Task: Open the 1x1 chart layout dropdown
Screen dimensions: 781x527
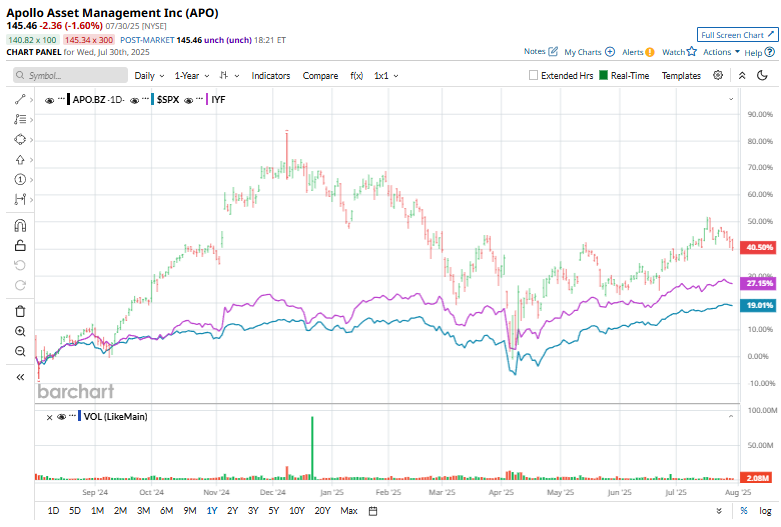Action: point(386,76)
